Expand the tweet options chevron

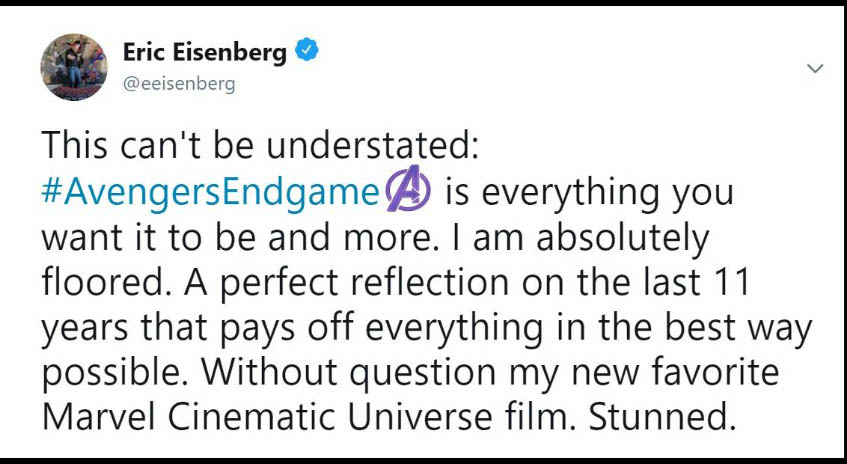click(x=815, y=69)
